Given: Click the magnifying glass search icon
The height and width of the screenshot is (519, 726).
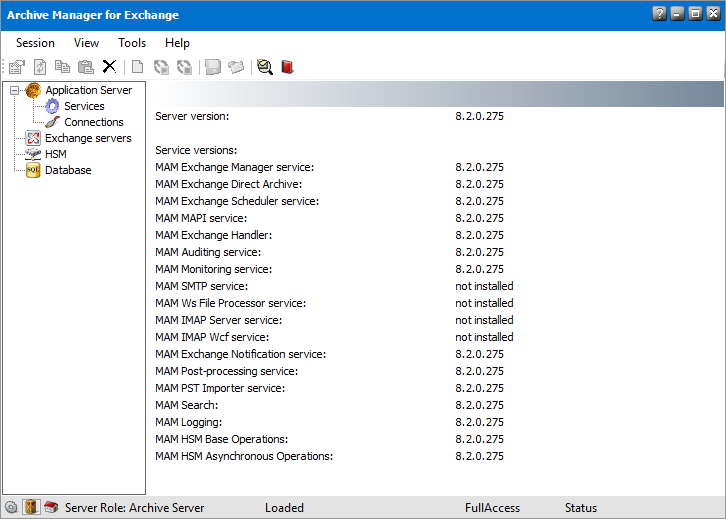Looking at the screenshot, I should [x=264, y=67].
